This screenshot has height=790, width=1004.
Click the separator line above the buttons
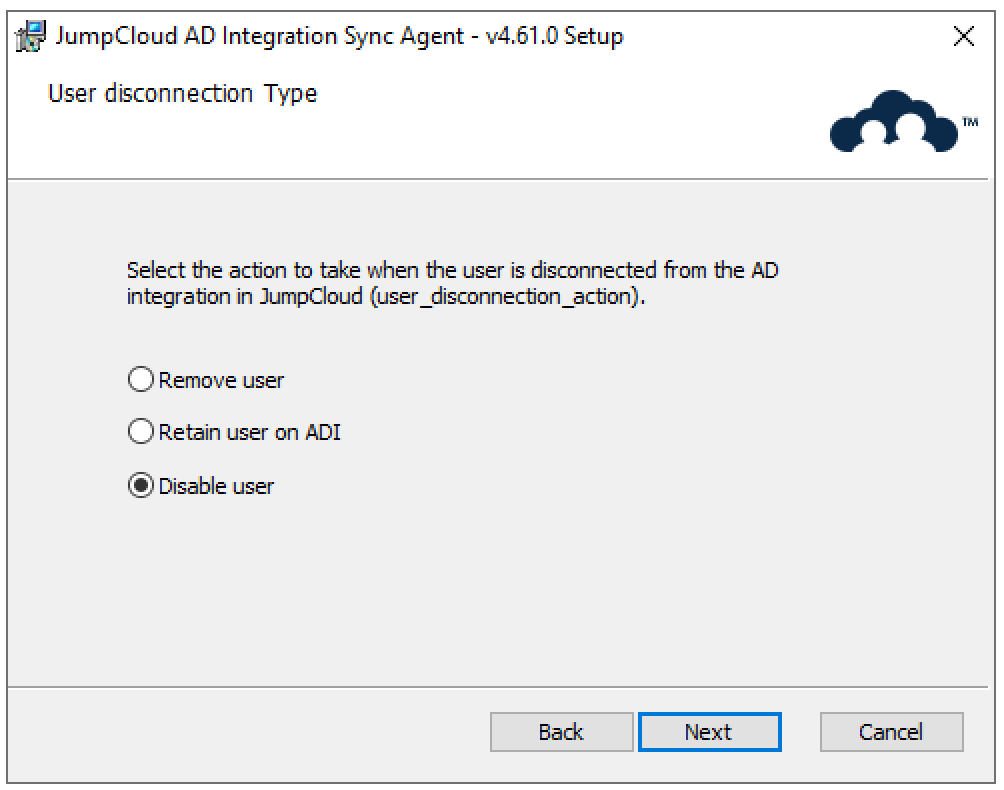[x=500, y=687]
